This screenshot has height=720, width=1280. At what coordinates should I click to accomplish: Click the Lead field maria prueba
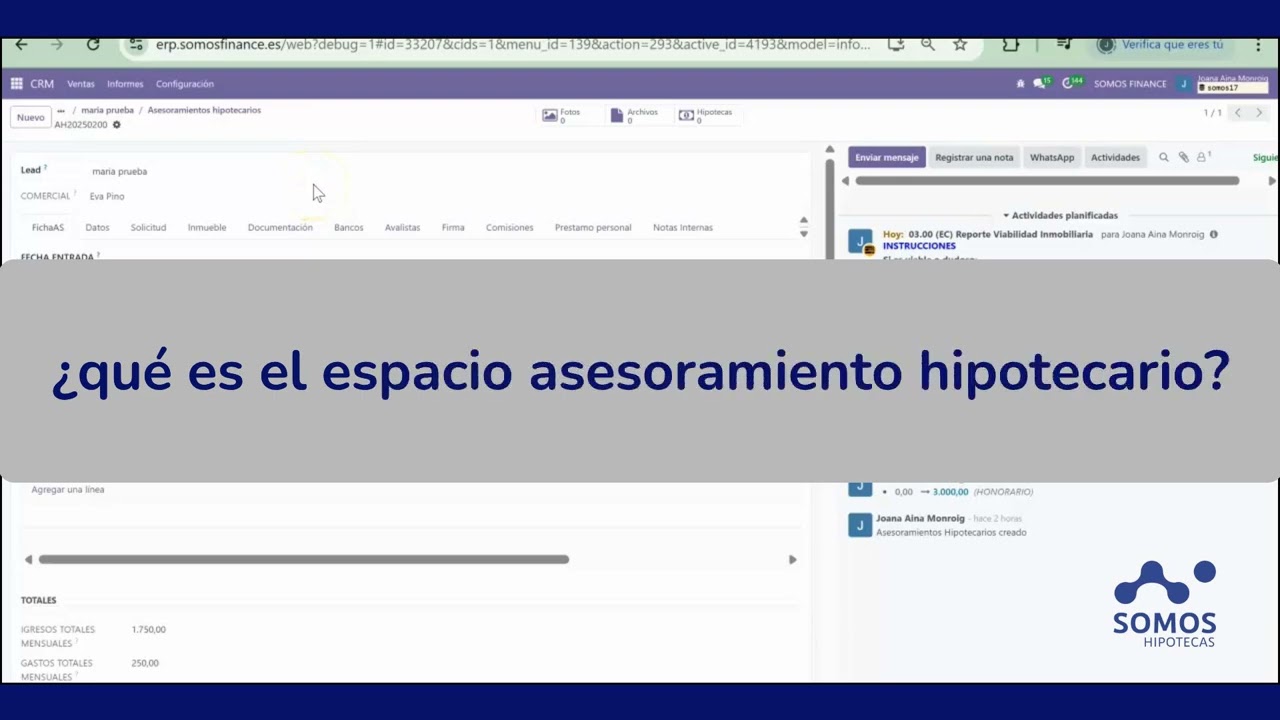tap(119, 171)
